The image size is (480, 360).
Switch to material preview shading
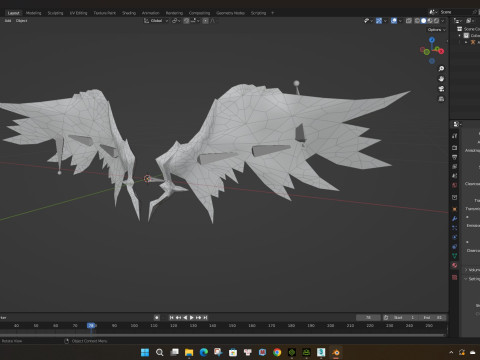[x=430, y=21]
